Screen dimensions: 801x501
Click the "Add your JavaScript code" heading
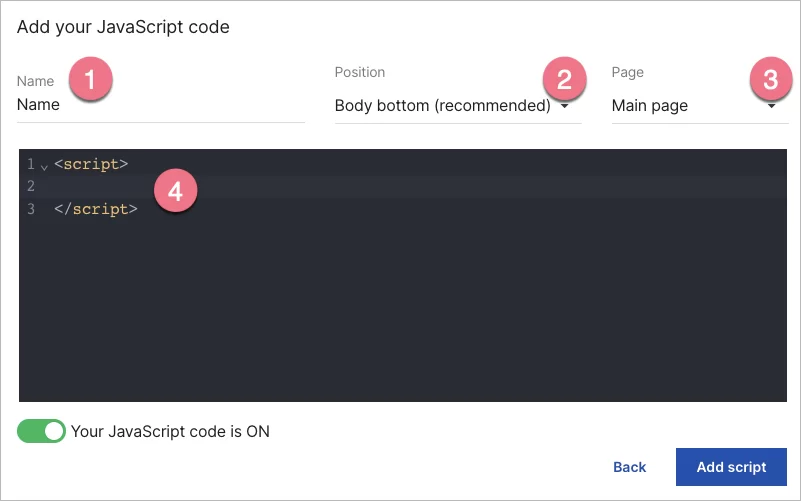pyautogui.click(x=123, y=27)
